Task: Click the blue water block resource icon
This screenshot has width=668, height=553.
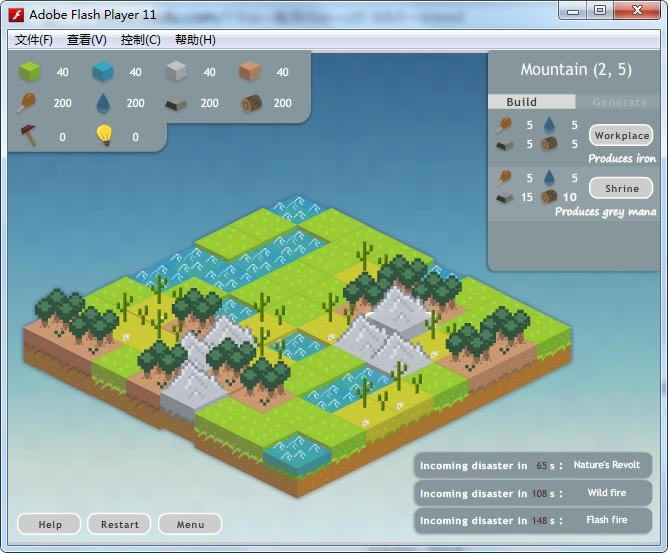Action: 103,72
